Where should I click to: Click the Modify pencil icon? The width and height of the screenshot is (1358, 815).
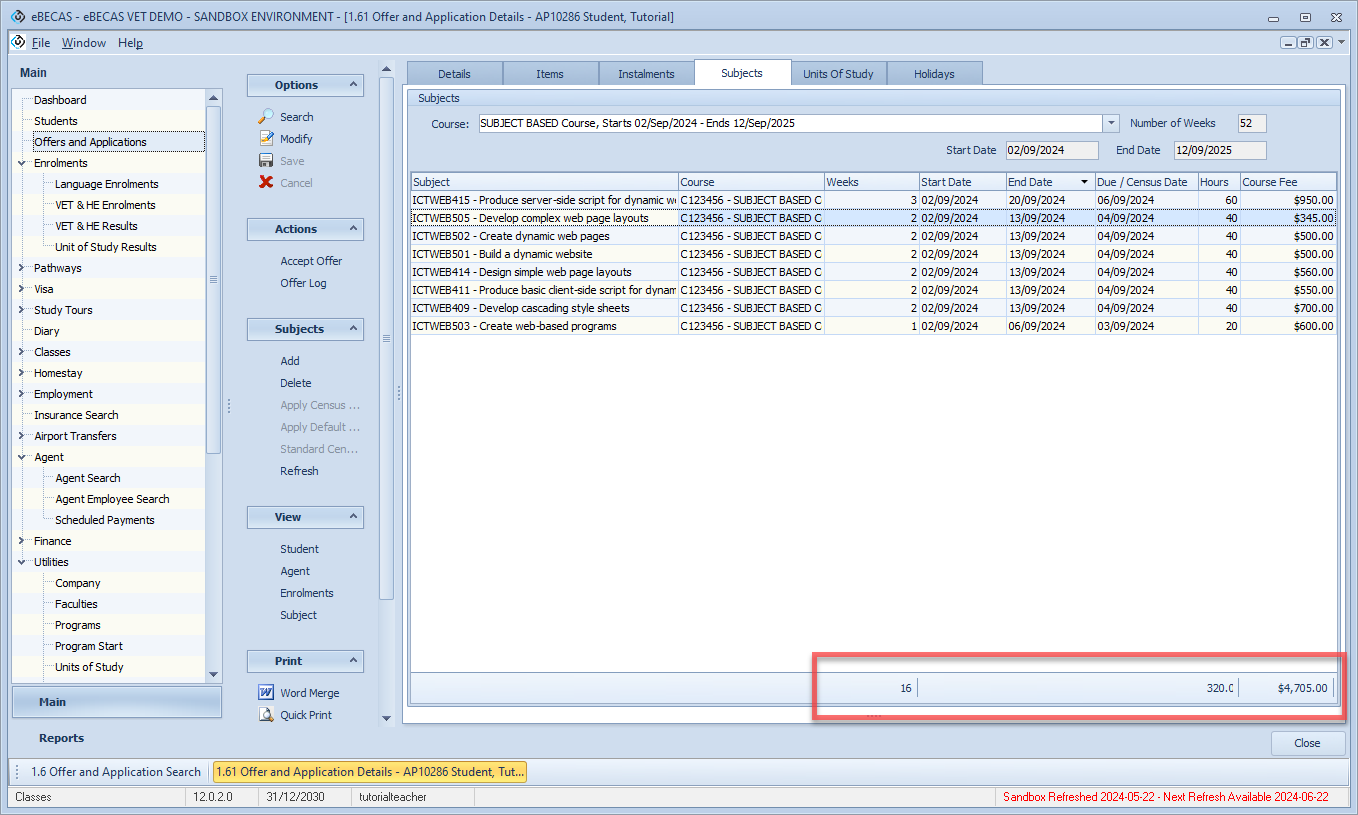[x=266, y=139]
